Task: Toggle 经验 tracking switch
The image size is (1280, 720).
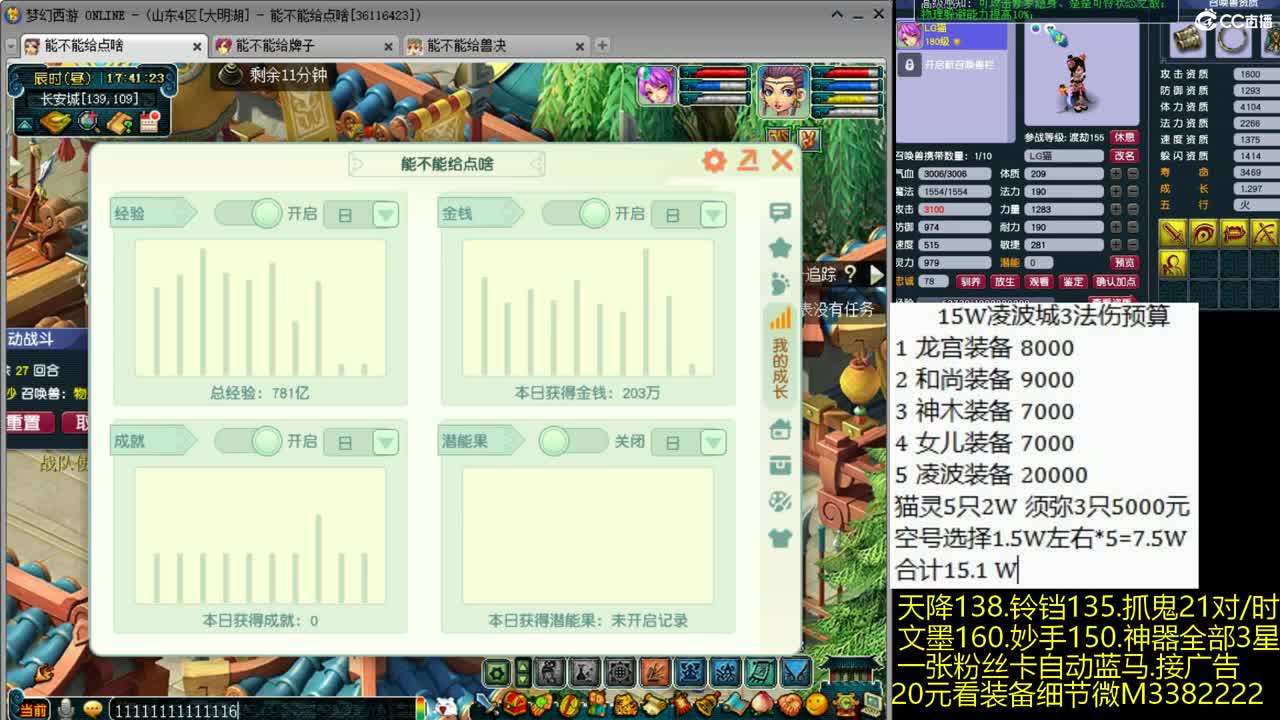Action: tap(249, 213)
